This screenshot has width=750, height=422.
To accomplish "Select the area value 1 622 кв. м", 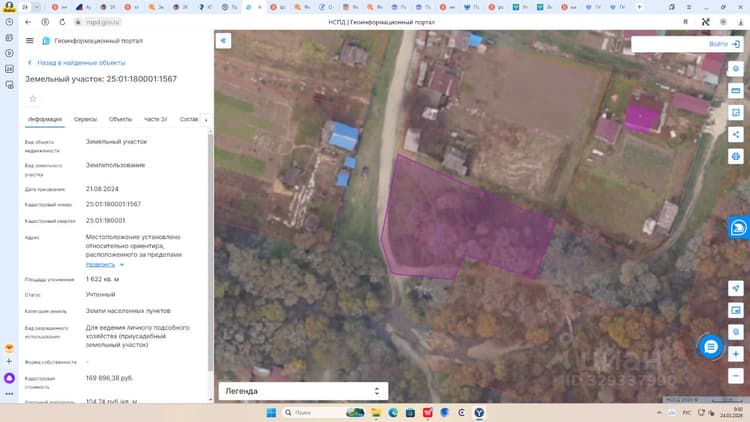I will click(x=102, y=279).
